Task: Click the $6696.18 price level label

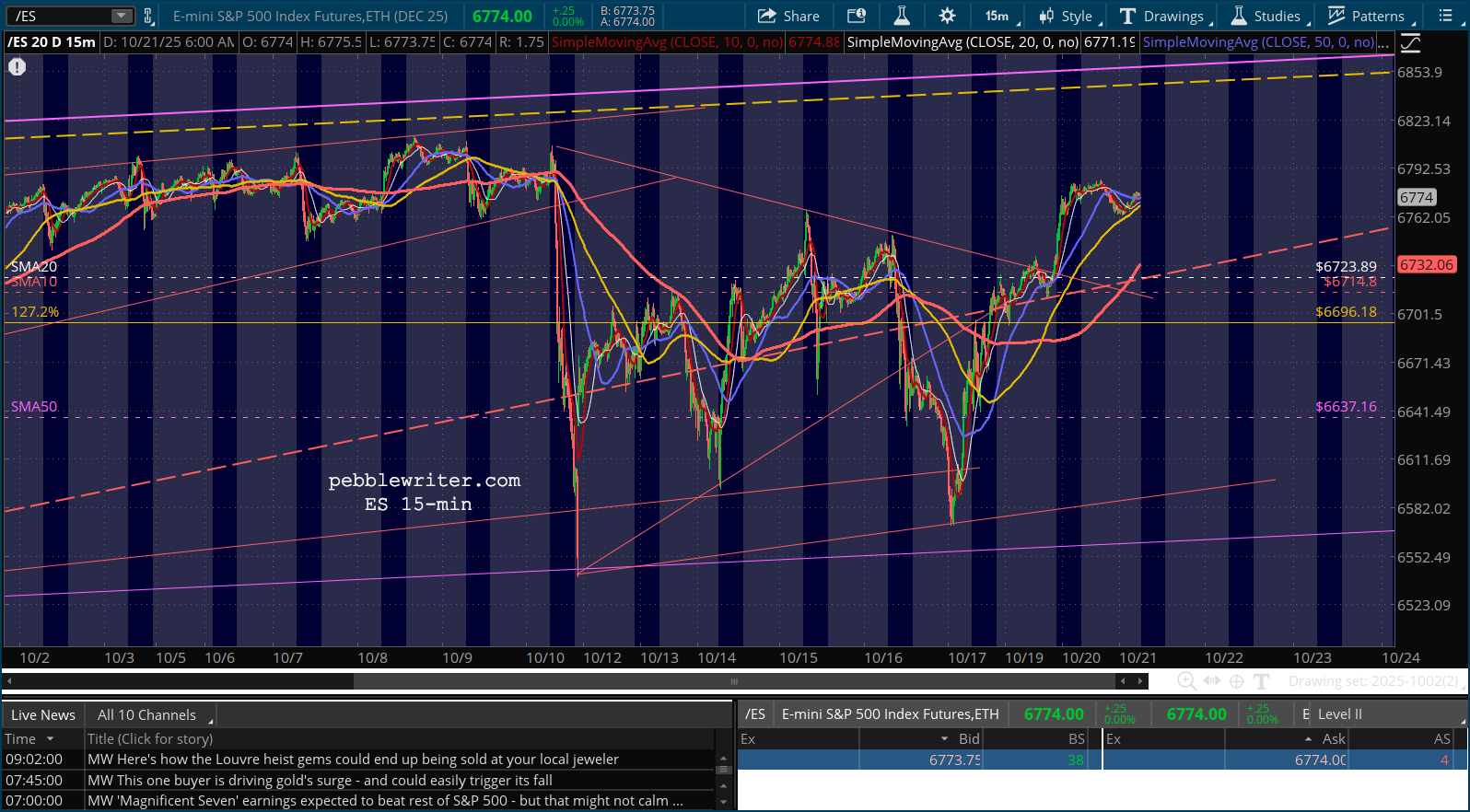Action: pos(1346,312)
